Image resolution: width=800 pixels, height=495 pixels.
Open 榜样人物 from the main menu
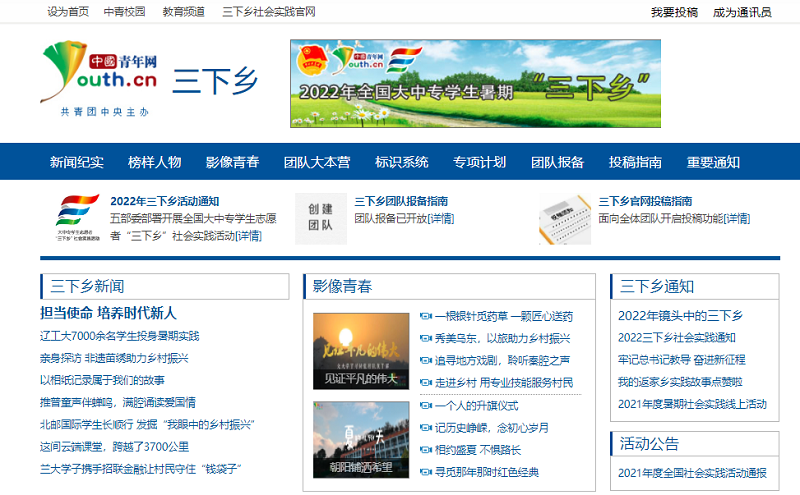pos(155,162)
